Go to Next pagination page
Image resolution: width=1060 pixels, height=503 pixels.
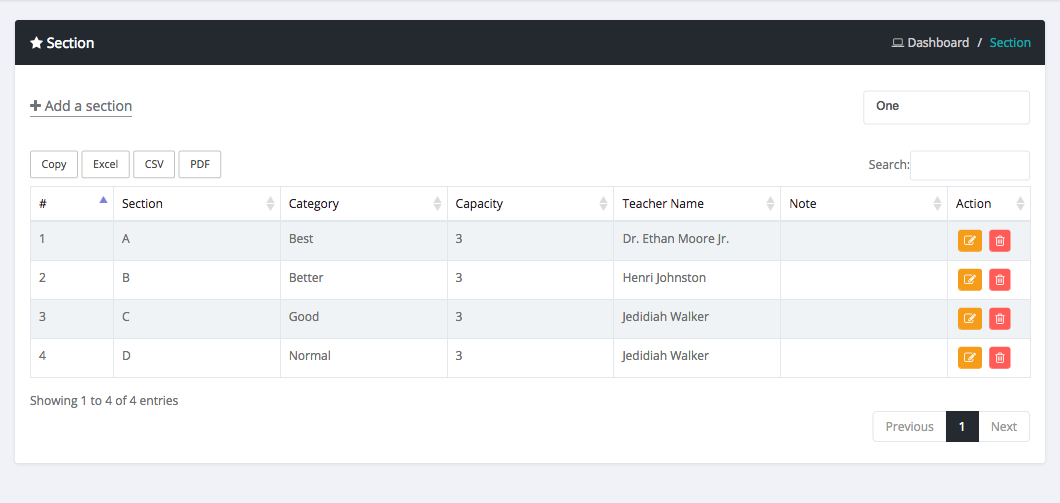[1003, 427]
